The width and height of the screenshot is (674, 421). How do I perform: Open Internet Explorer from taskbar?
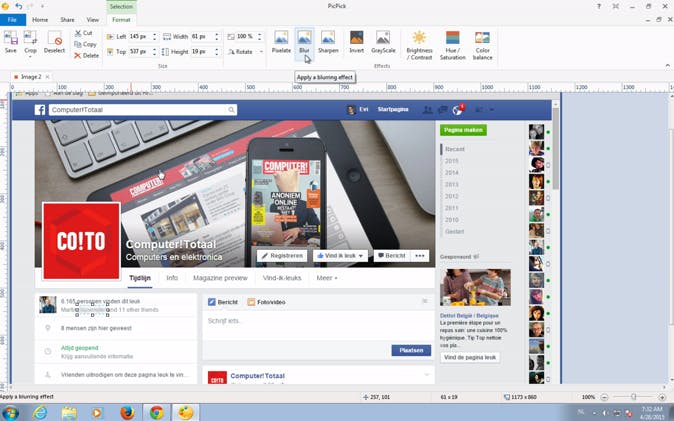tap(40, 413)
